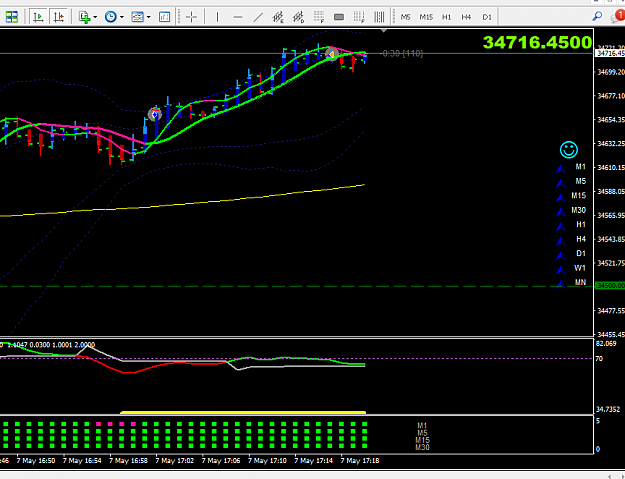Open the notifications chat bubble
The width and height of the screenshot is (625, 479).
pos(618,17)
